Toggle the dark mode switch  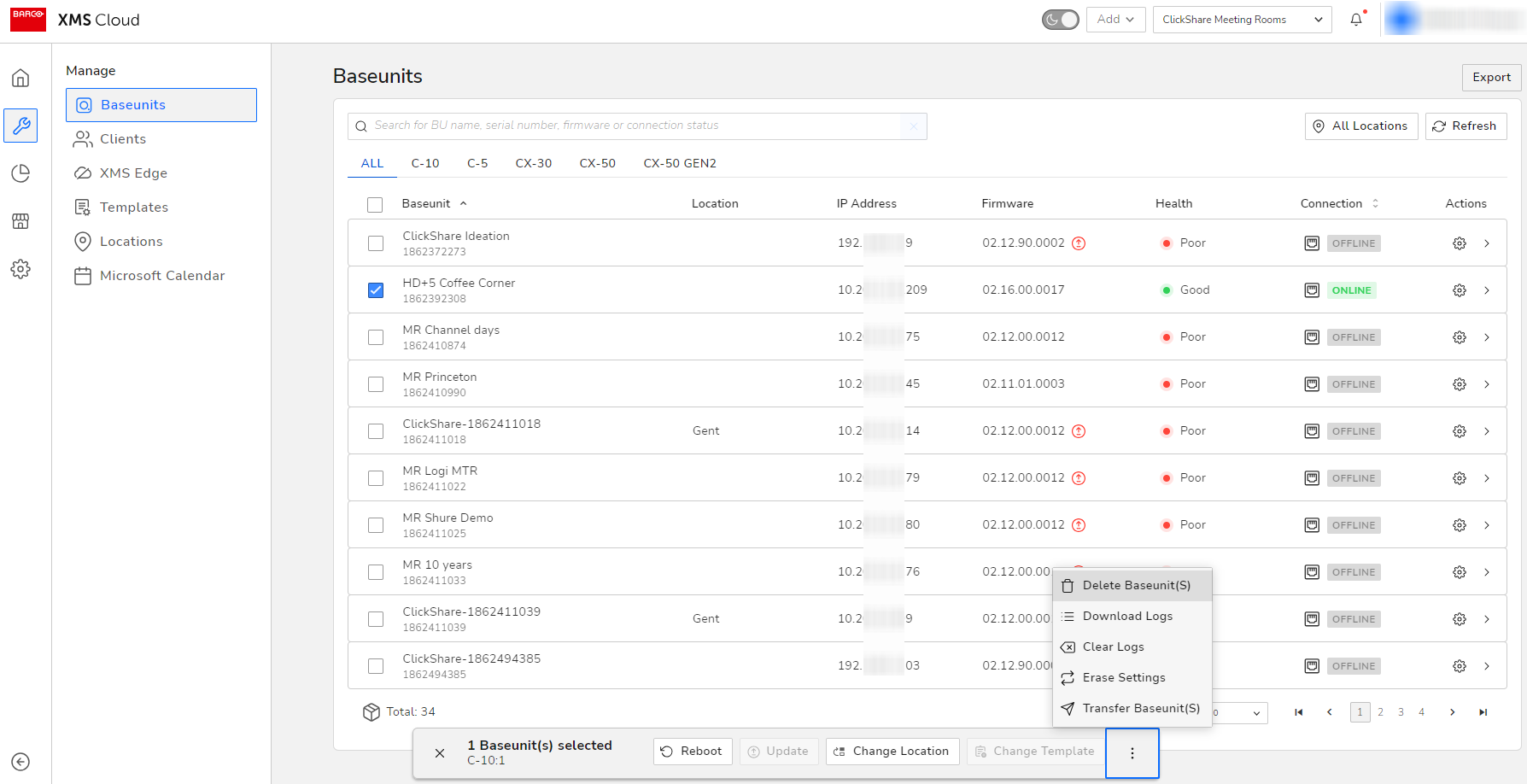[x=1060, y=20]
